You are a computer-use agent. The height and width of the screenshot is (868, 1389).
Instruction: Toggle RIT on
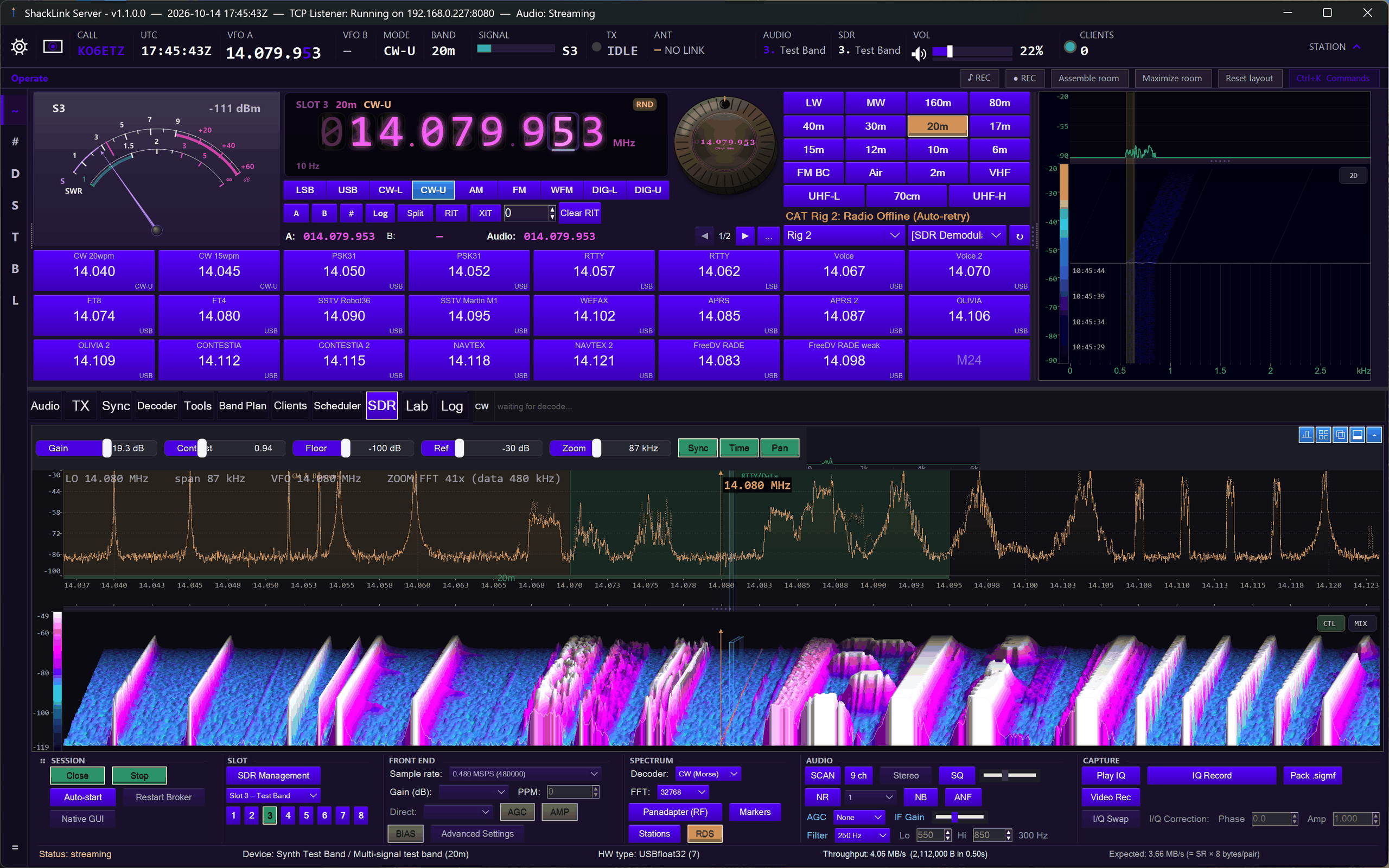(x=452, y=213)
